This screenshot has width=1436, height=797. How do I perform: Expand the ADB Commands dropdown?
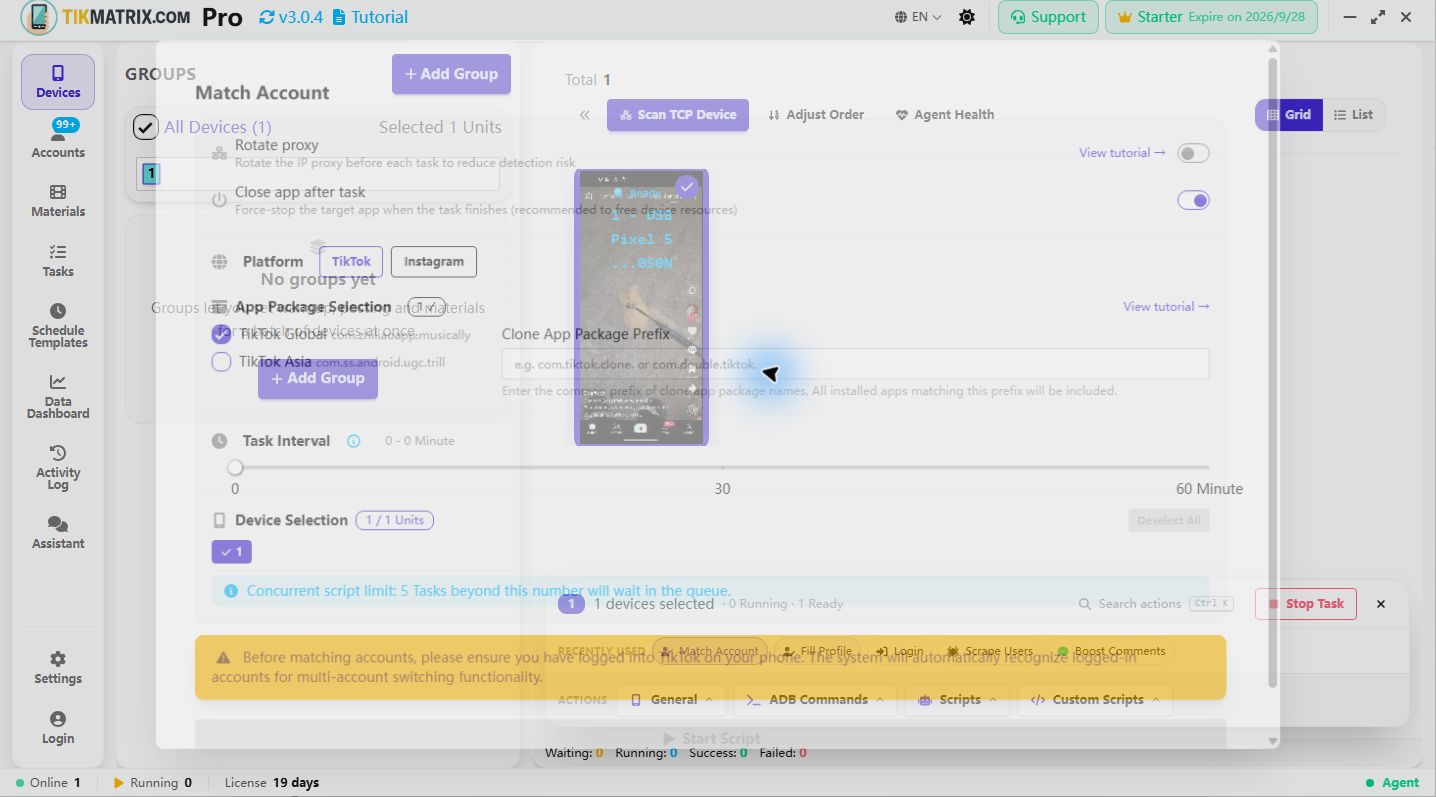click(816, 700)
